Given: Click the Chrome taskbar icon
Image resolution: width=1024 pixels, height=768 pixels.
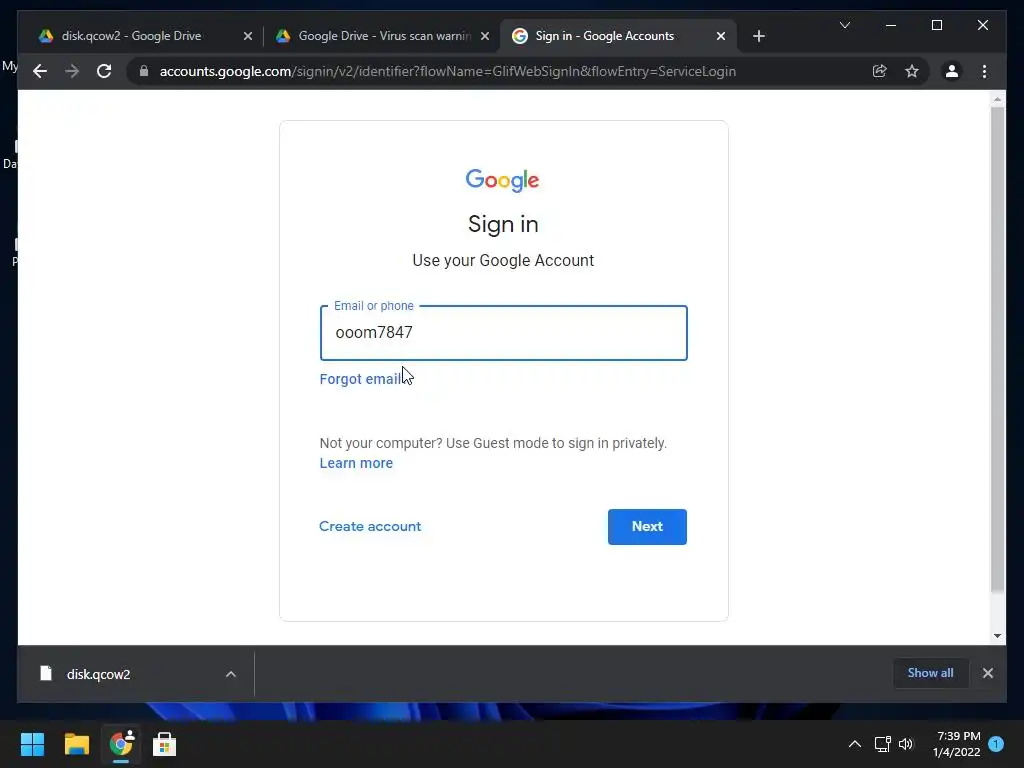Looking at the screenshot, I should (121, 744).
